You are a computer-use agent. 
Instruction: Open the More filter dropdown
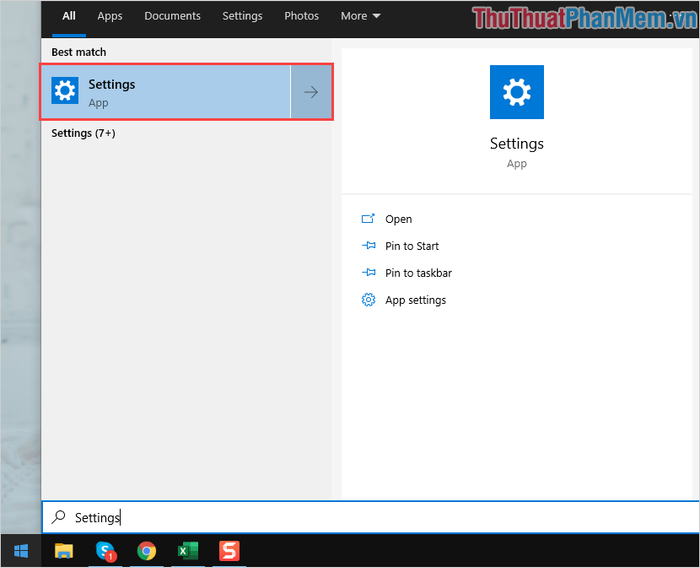(360, 16)
